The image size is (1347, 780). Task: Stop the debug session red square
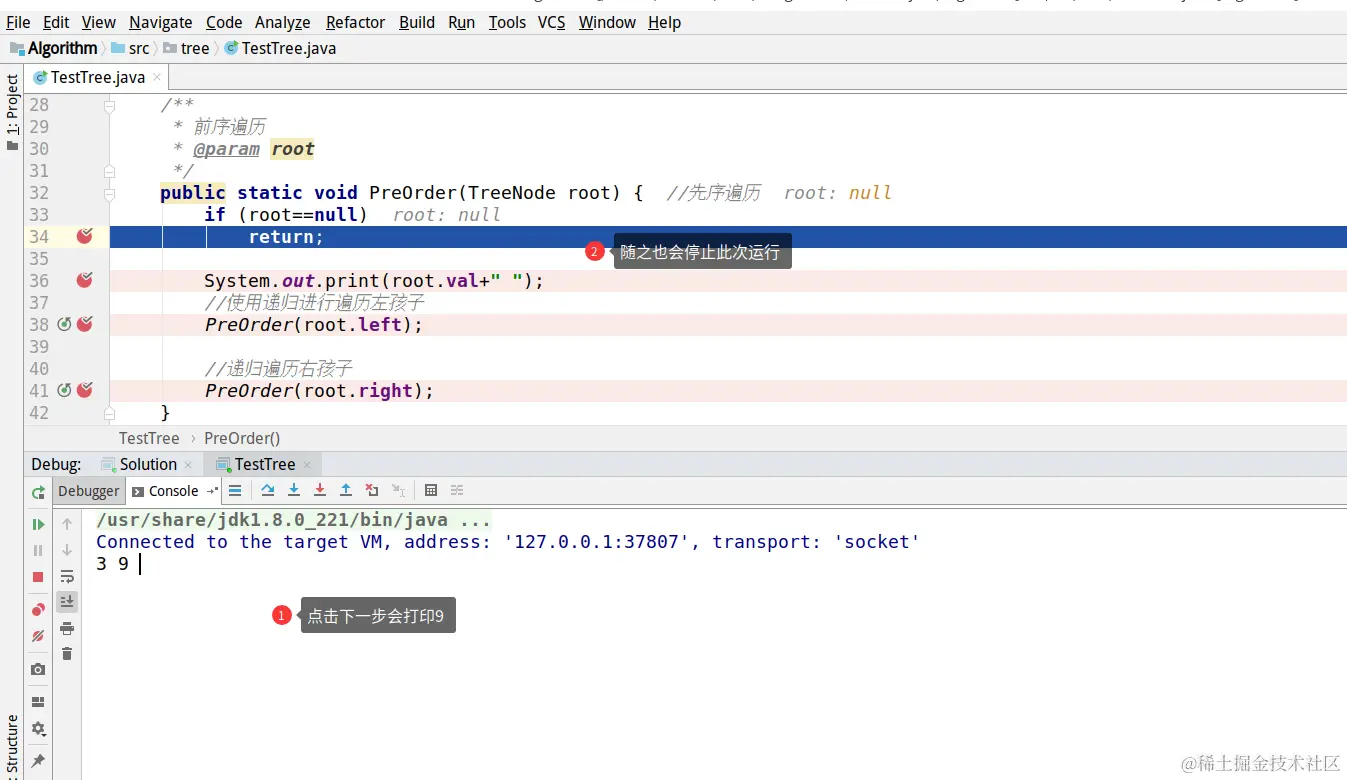tap(38, 577)
